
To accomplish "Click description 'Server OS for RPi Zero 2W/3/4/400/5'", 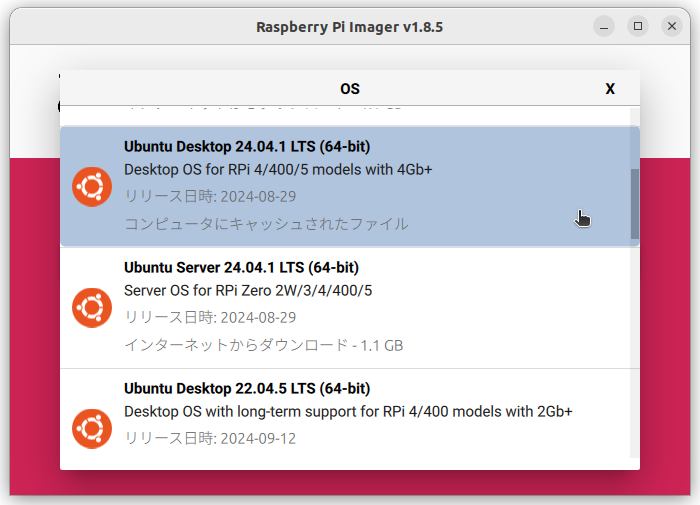I will pos(248,291).
